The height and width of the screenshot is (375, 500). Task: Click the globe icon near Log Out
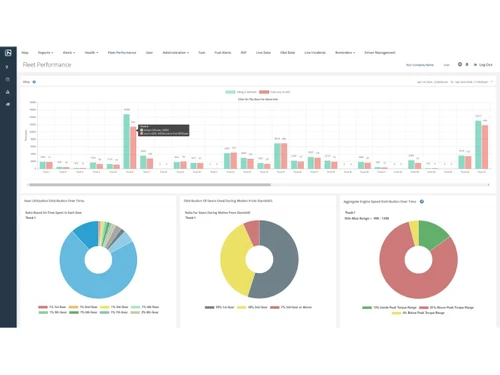[460, 64]
